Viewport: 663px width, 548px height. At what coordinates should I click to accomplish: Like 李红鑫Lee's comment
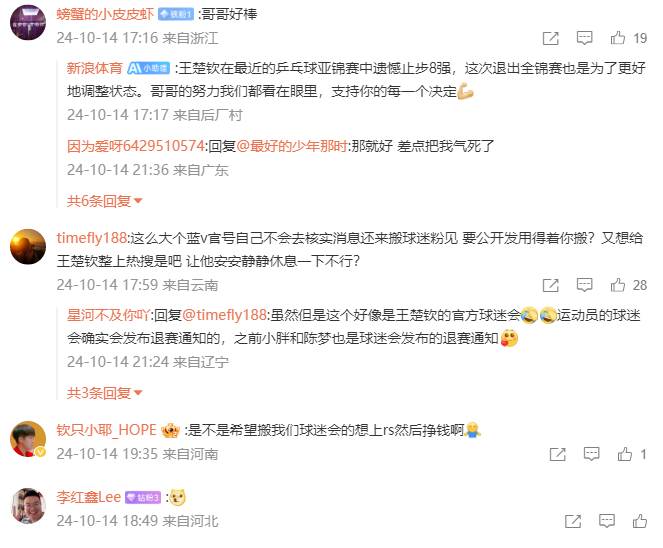tap(640, 521)
